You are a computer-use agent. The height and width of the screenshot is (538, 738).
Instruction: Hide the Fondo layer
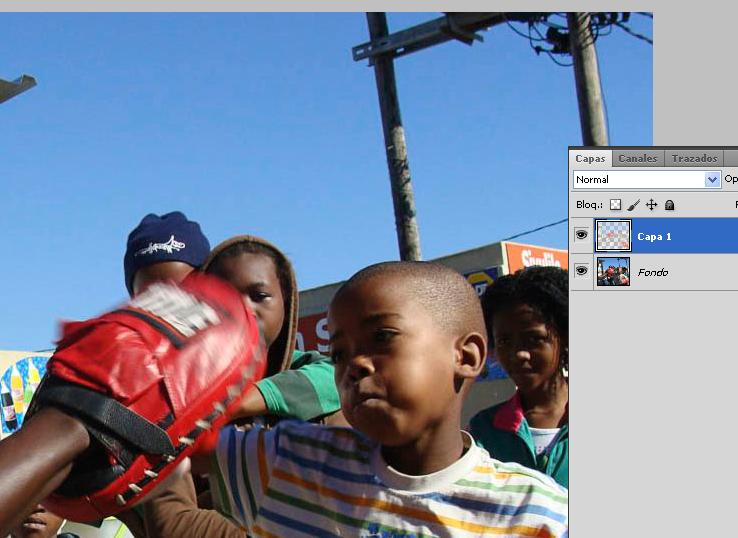581,271
